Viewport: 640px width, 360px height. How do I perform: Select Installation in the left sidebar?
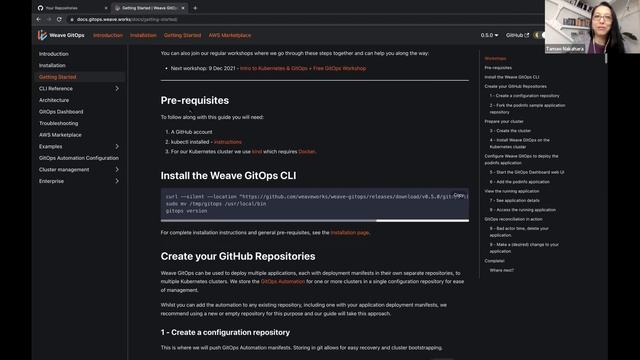pos(52,65)
